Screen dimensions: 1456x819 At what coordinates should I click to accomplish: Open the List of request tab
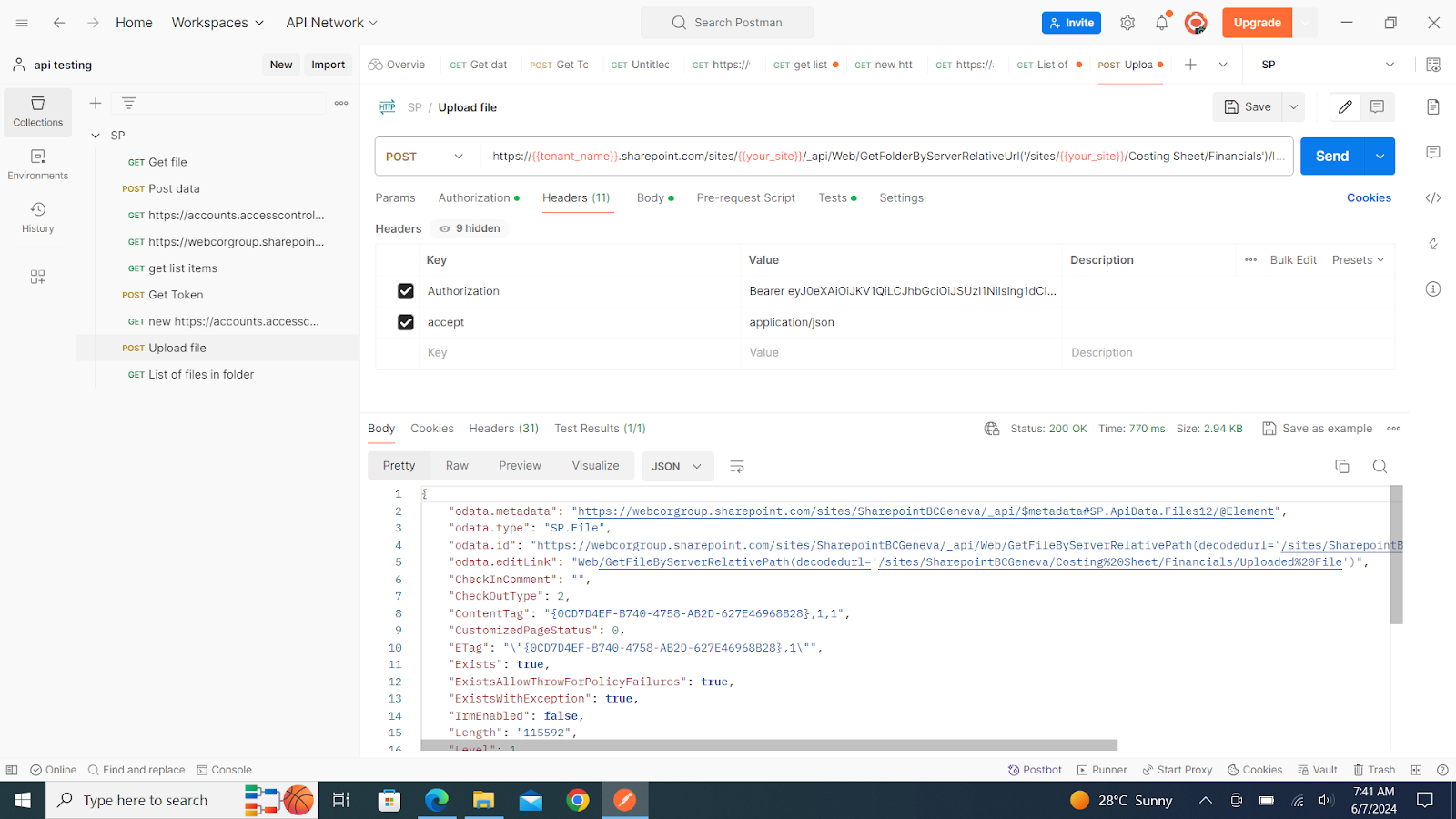coord(1048,65)
